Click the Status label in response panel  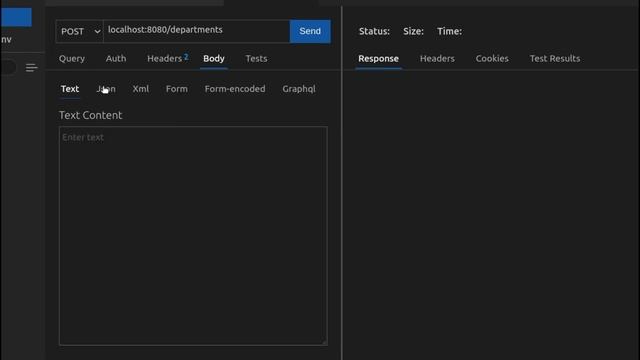point(374,31)
